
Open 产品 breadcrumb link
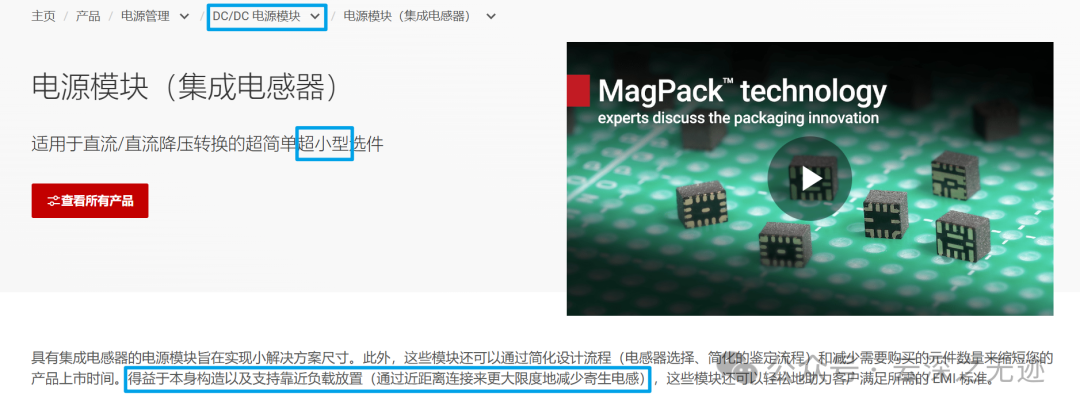click(87, 17)
